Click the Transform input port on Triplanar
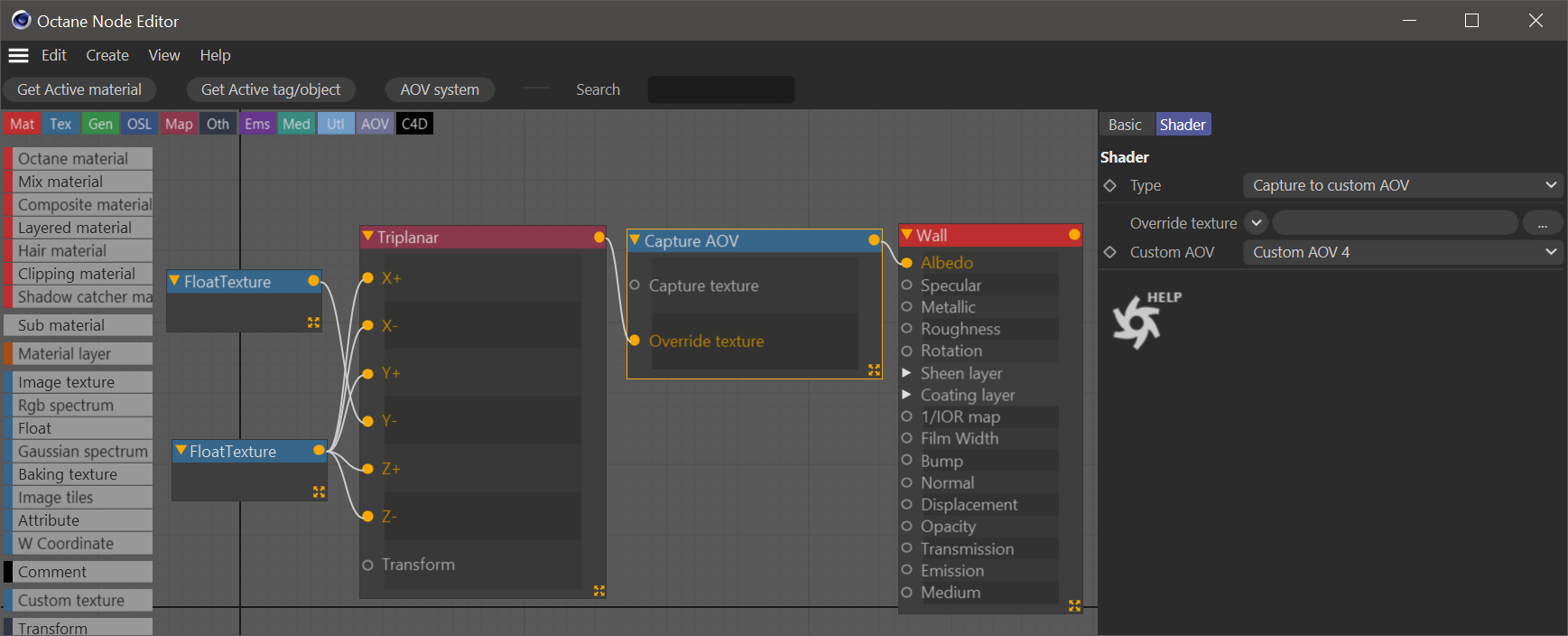Viewport: 1568px width, 636px height. pos(367,565)
